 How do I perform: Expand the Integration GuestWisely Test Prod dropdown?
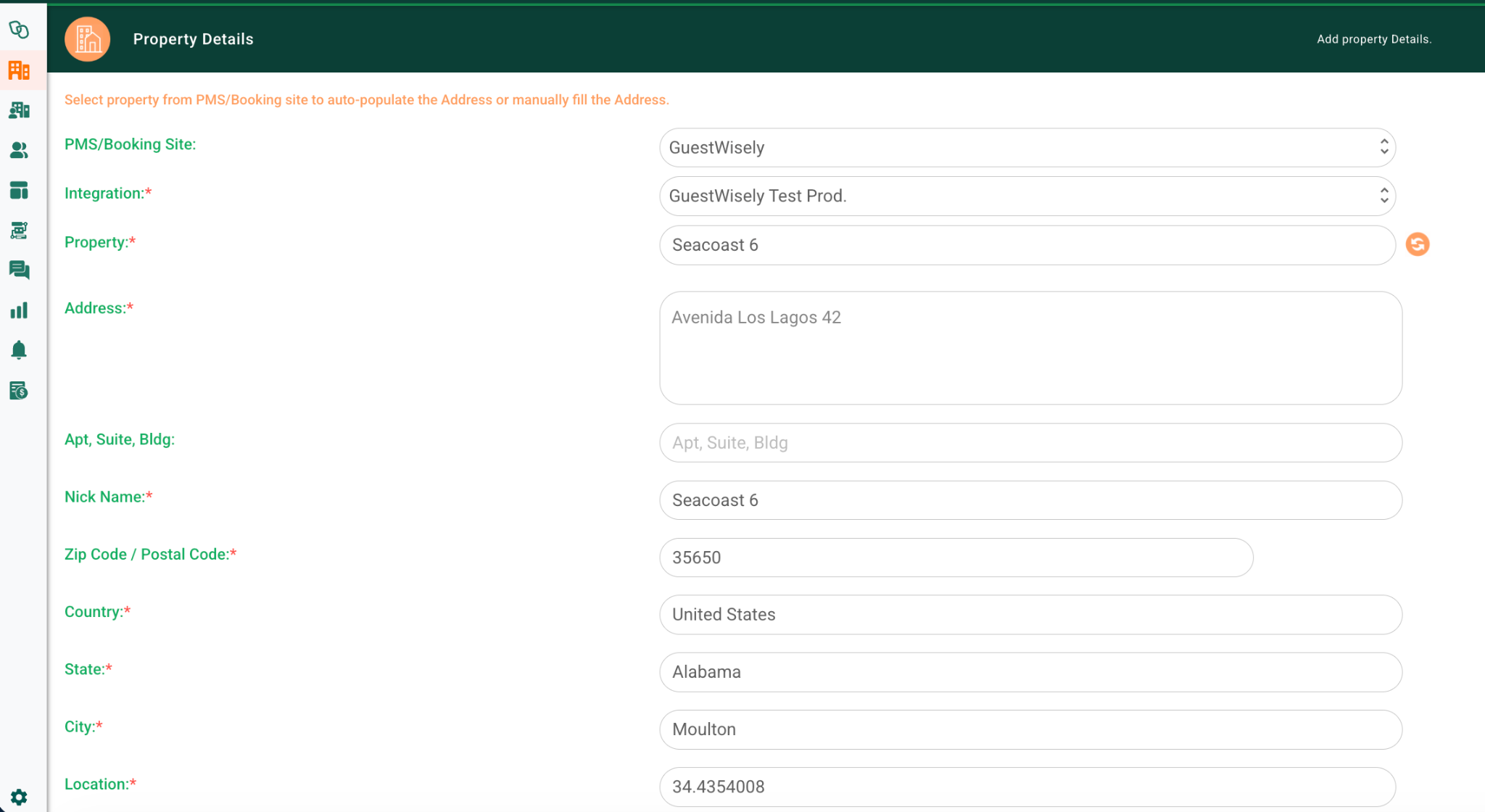coord(1027,196)
